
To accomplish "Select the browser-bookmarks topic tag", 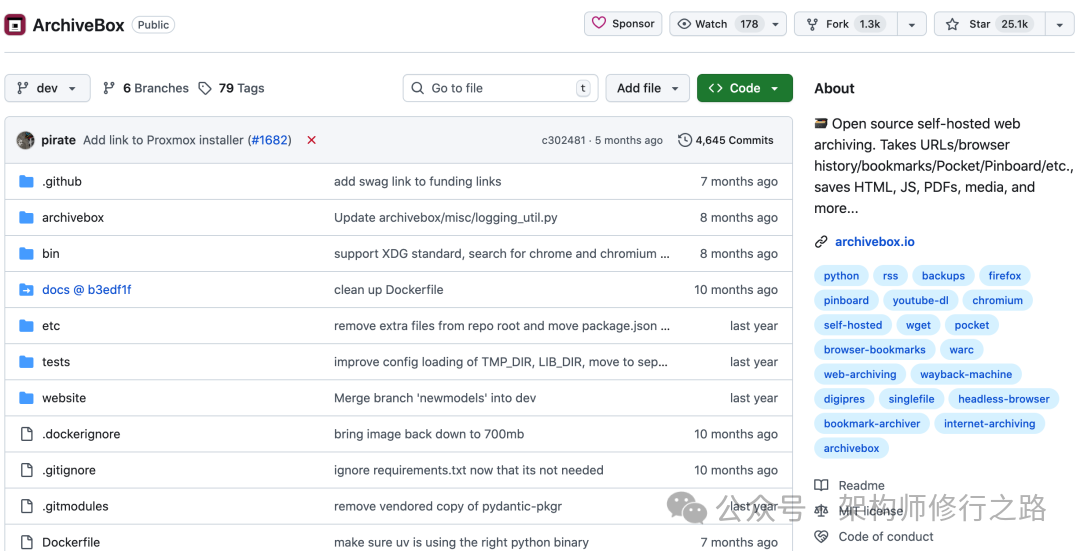I will [x=875, y=350].
